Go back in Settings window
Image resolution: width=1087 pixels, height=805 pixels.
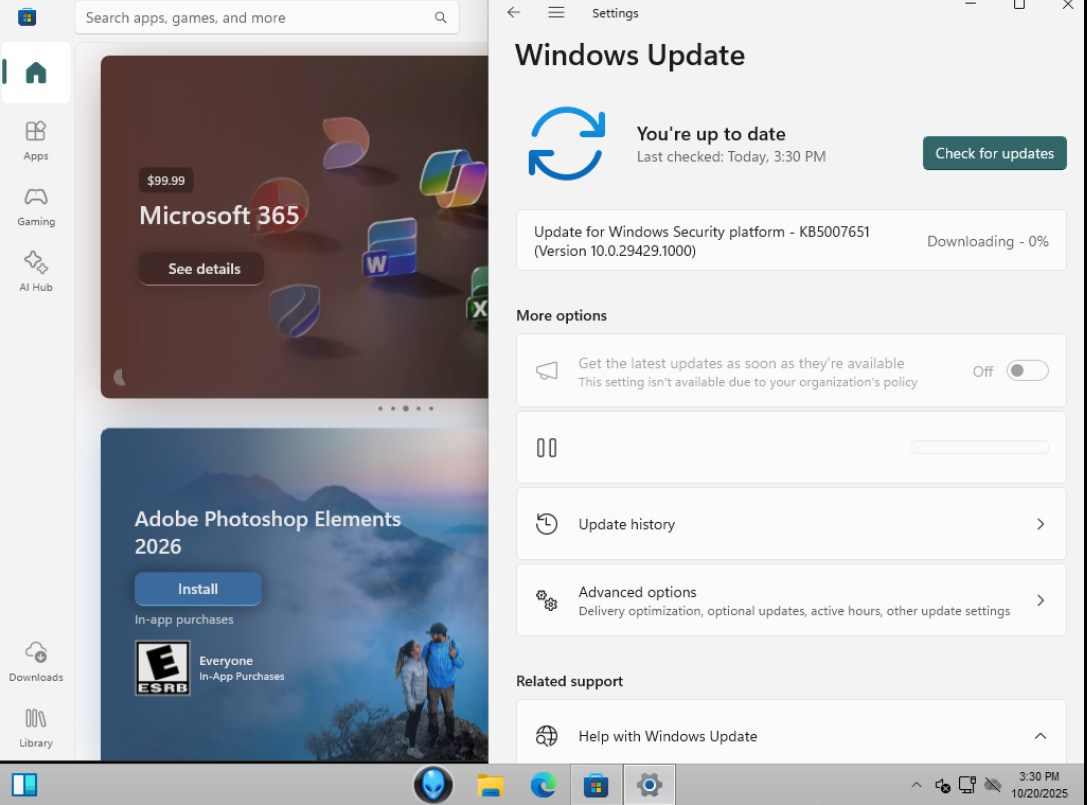tap(514, 12)
